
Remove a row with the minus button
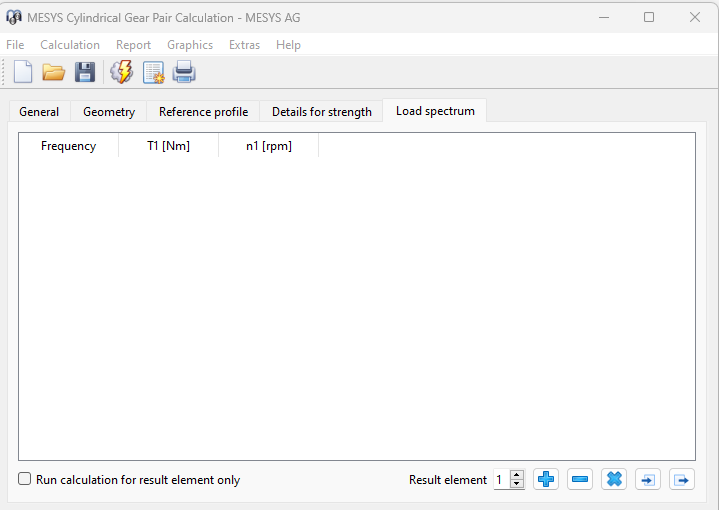click(x=580, y=480)
